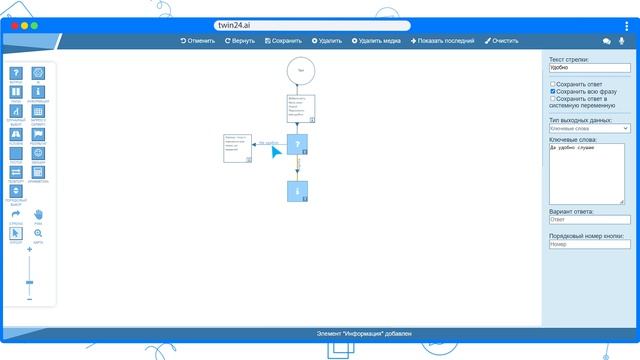Click the Очистить button
640x360 pixels.
click(x=502, y=41)
